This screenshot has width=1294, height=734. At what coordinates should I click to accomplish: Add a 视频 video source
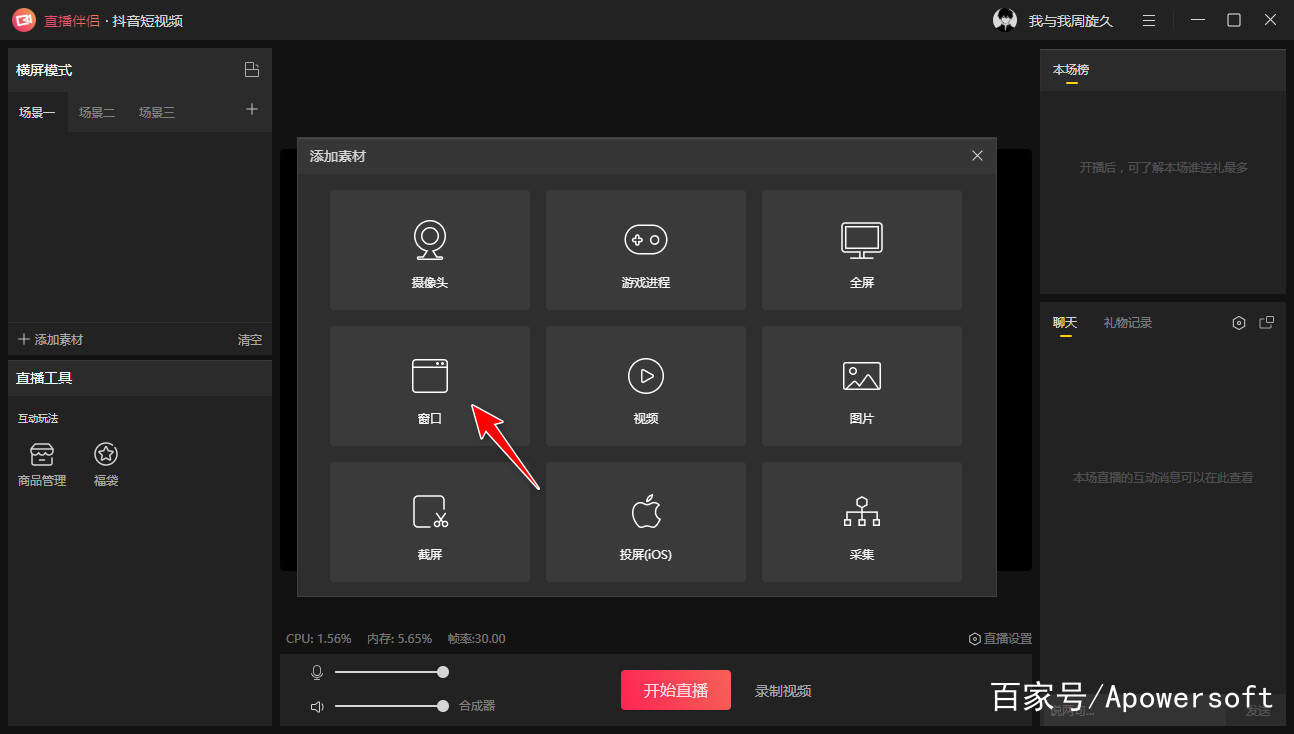pyautogui.click(x=646, y=386)
